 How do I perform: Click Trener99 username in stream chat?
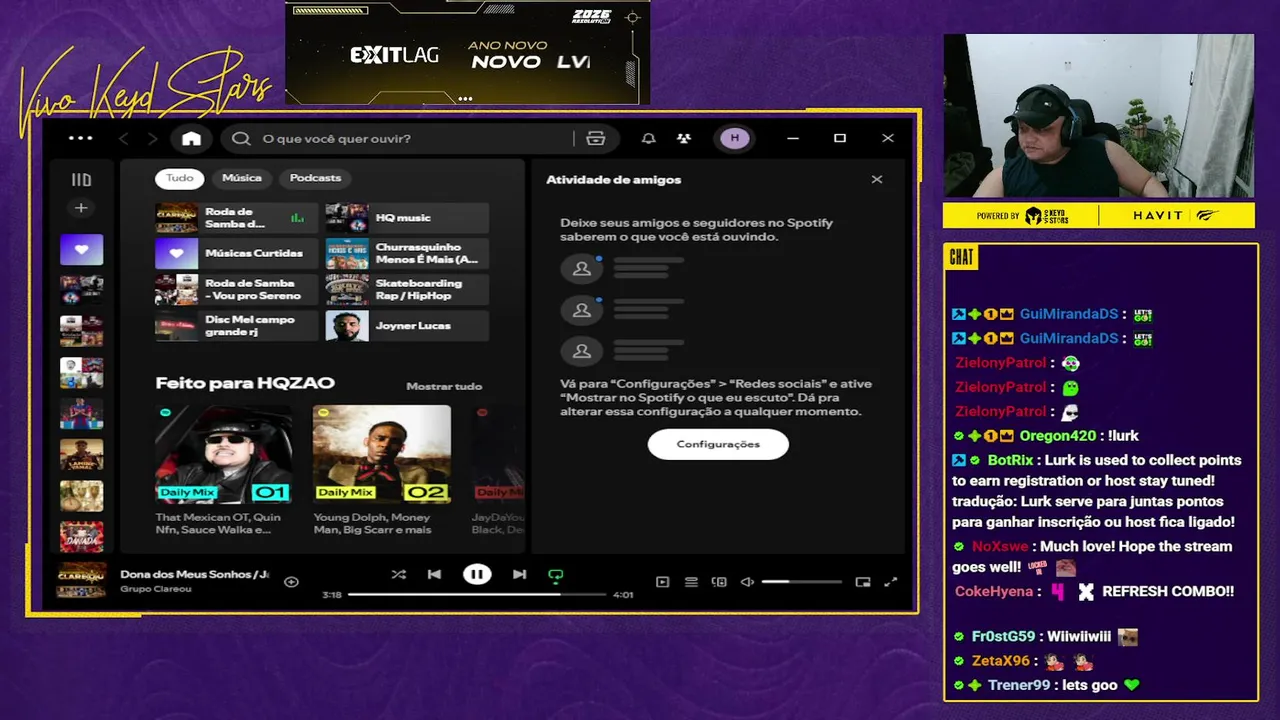pos(1019,686)
